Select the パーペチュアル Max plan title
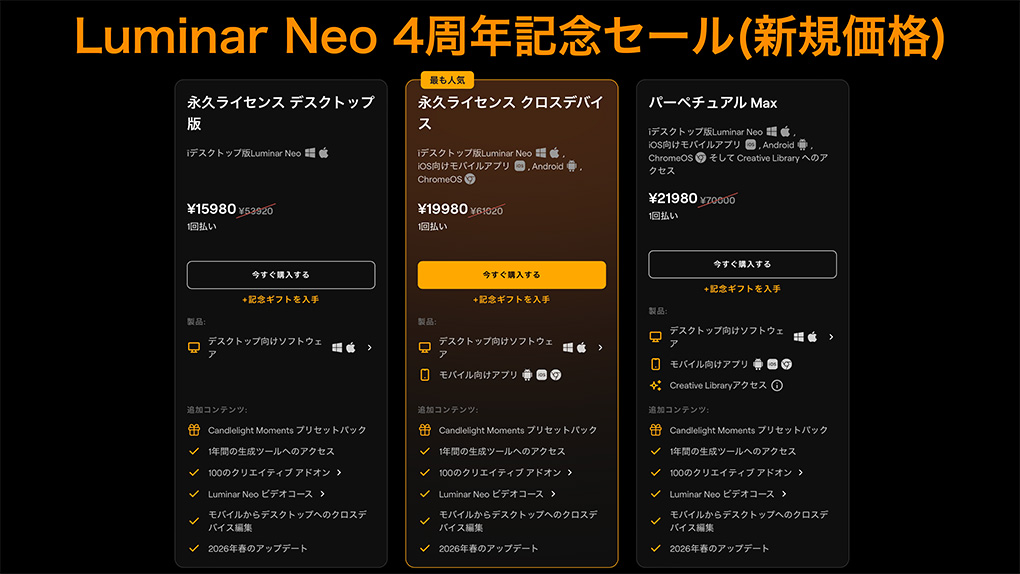This screenshot has width=1020, height=574. click(712, 103)
